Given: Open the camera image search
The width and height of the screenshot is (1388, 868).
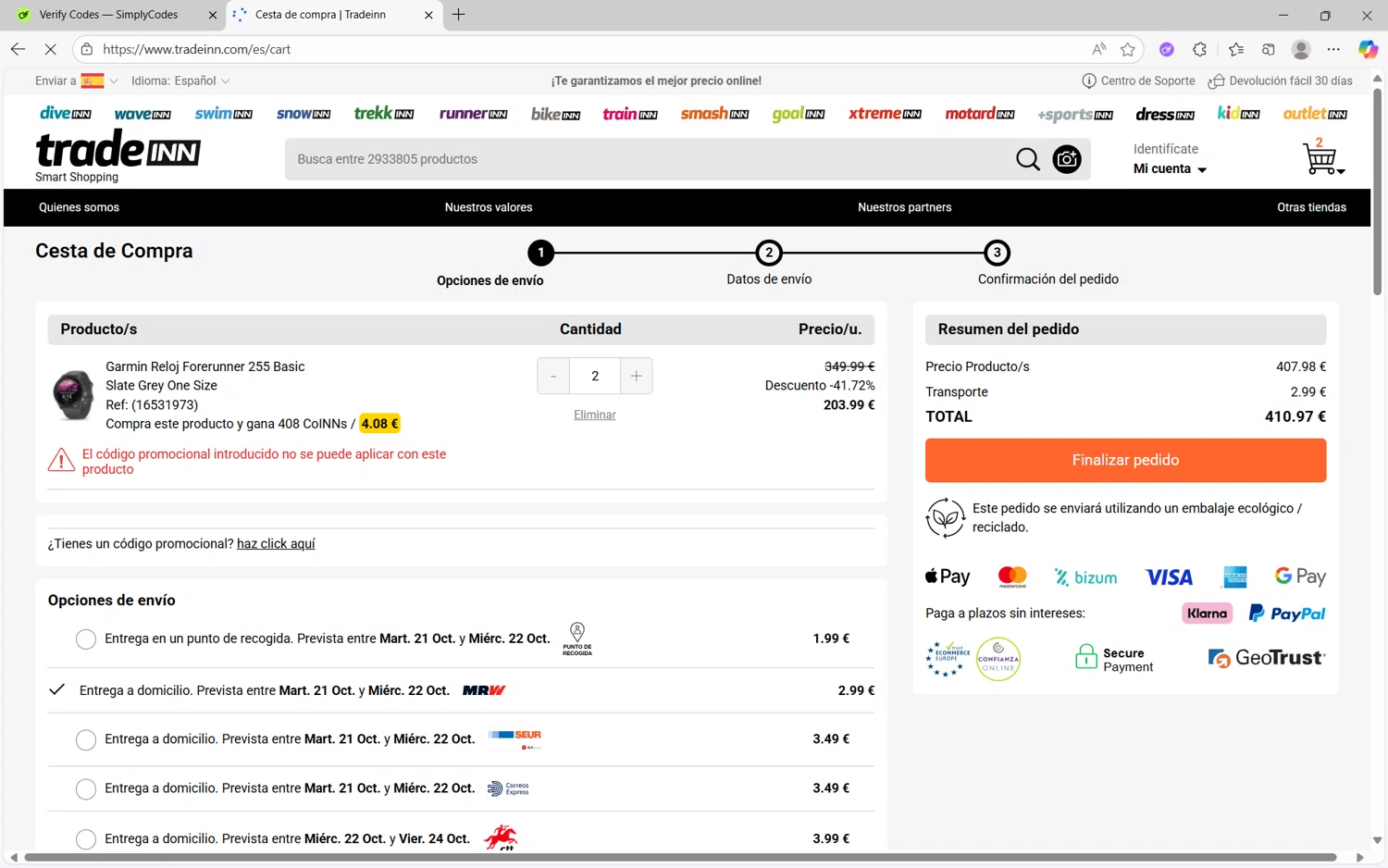Looking at the screenshot, I should click(1067, 159).
